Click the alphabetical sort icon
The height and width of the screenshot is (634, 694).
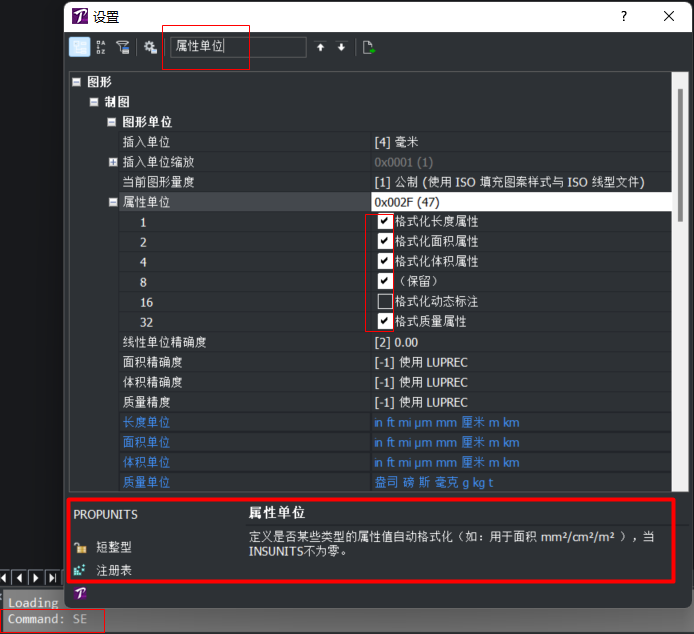pos(101,47)
